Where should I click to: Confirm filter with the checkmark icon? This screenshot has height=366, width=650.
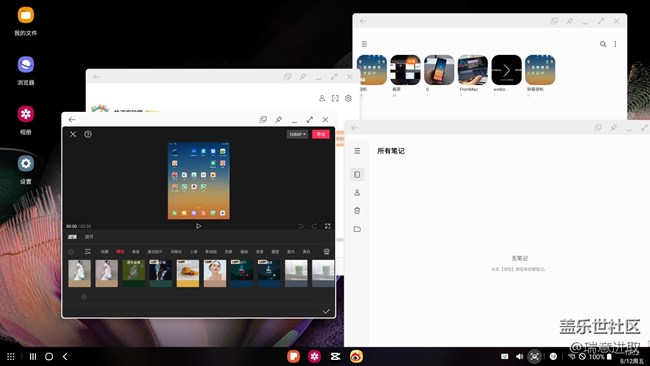(326, 311)
